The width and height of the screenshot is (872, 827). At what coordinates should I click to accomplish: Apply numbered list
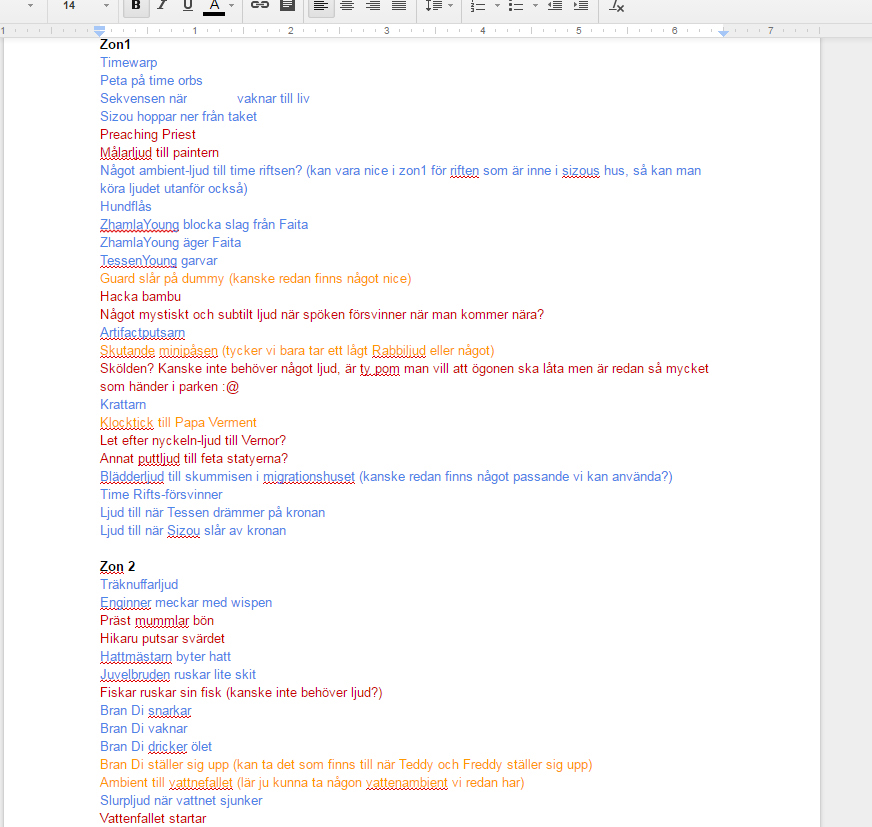(x=478, y=6)
